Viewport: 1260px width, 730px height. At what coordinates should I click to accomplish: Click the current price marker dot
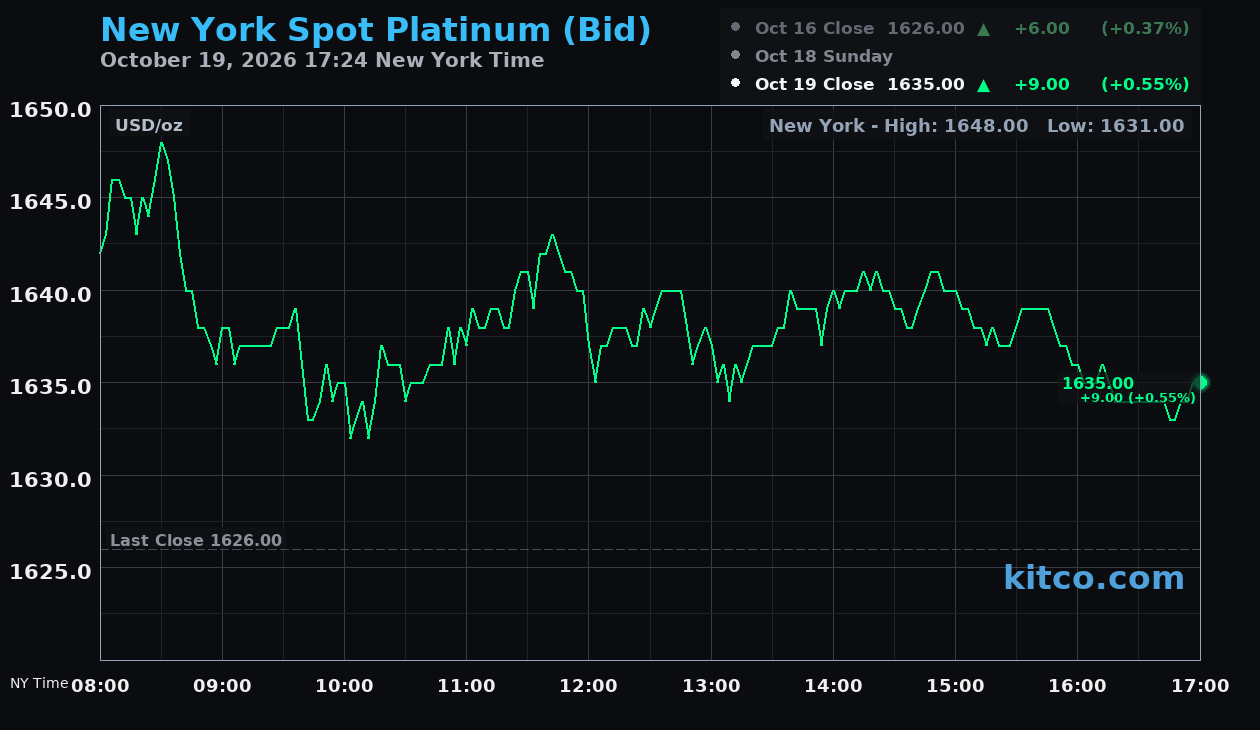tap(1201, 382)
